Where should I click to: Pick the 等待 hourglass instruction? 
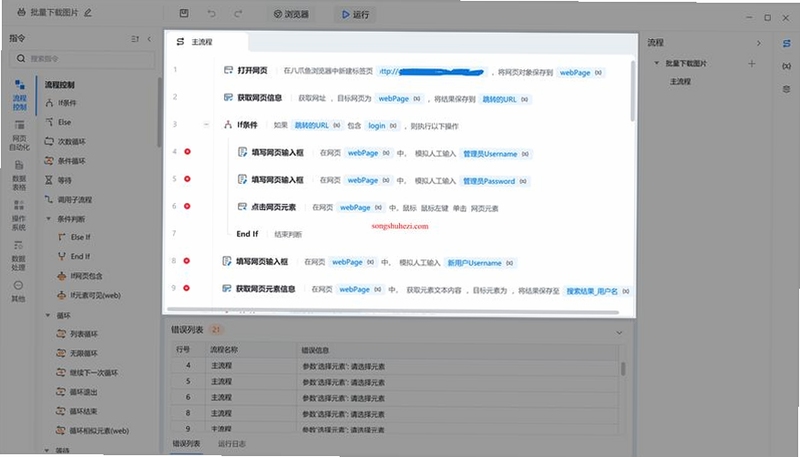(58, 180)
